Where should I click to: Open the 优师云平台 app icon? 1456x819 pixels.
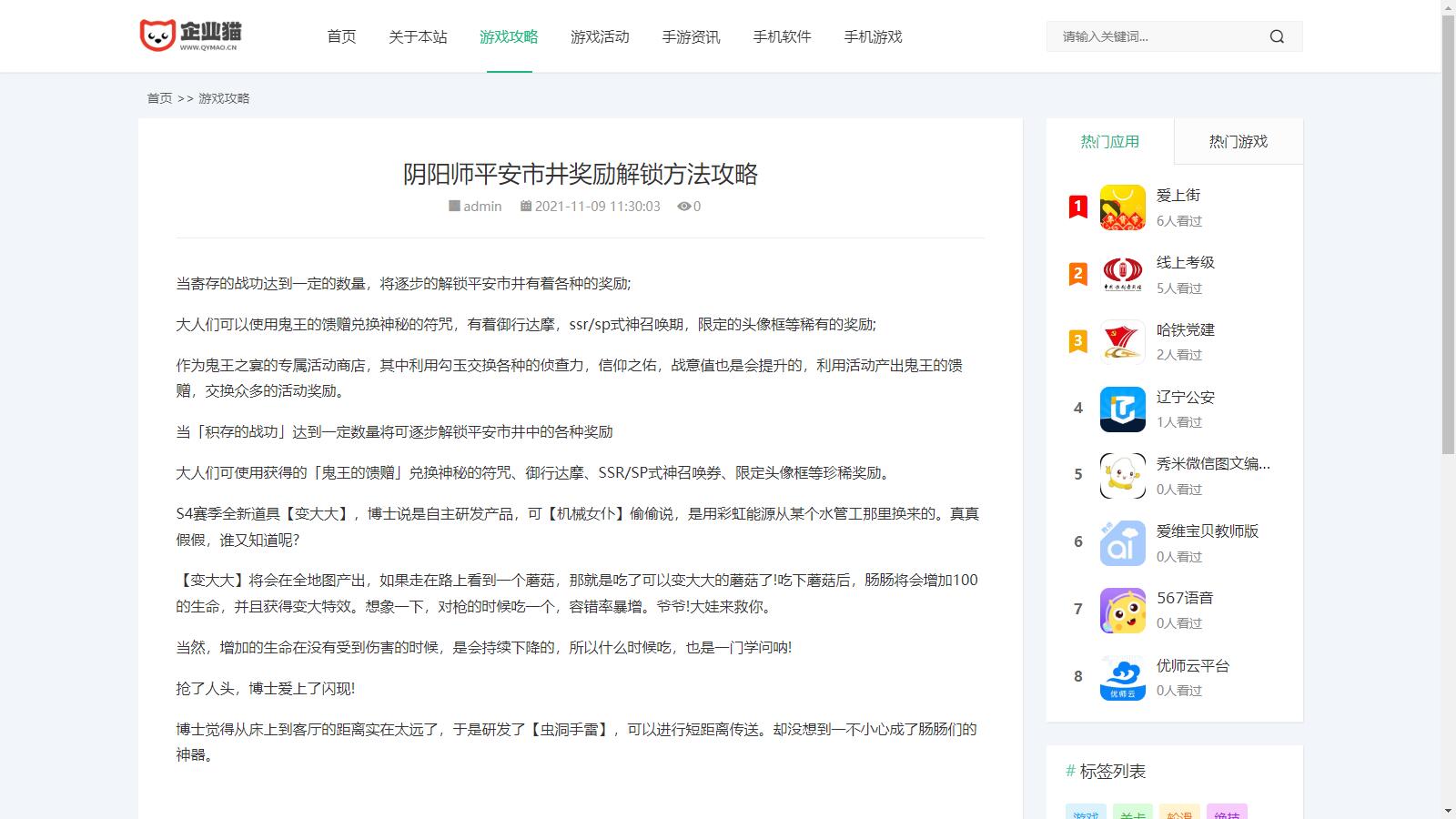[1122, 678]
